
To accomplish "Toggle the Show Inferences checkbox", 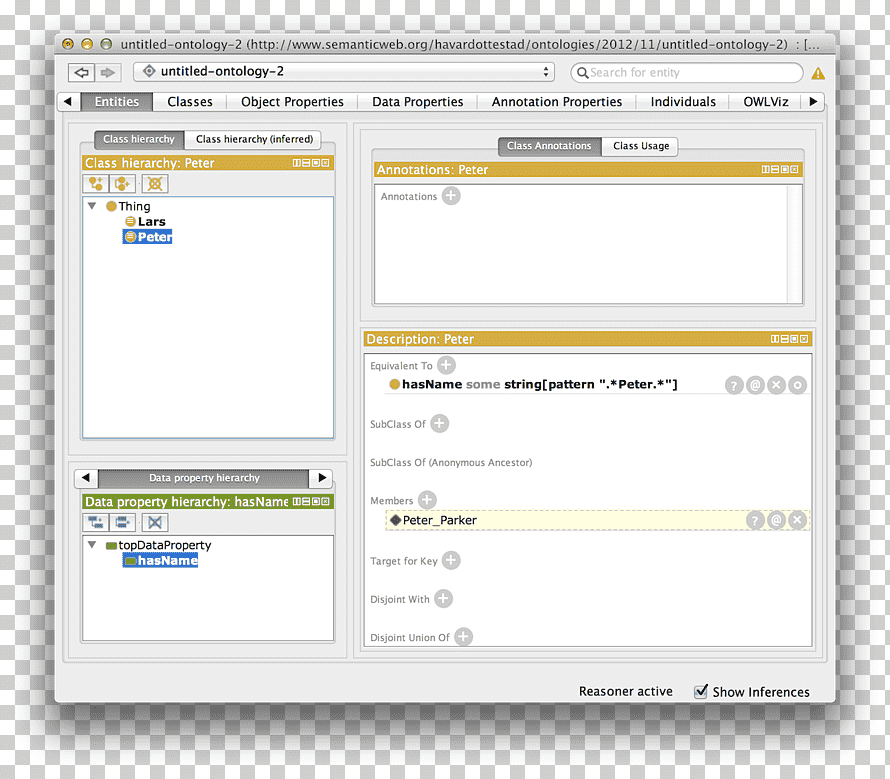I will 700,692.
